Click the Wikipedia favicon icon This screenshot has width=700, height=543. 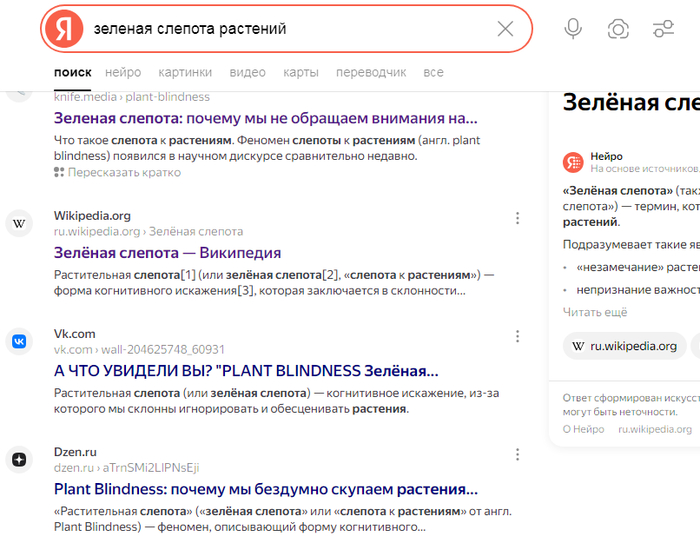19,223
